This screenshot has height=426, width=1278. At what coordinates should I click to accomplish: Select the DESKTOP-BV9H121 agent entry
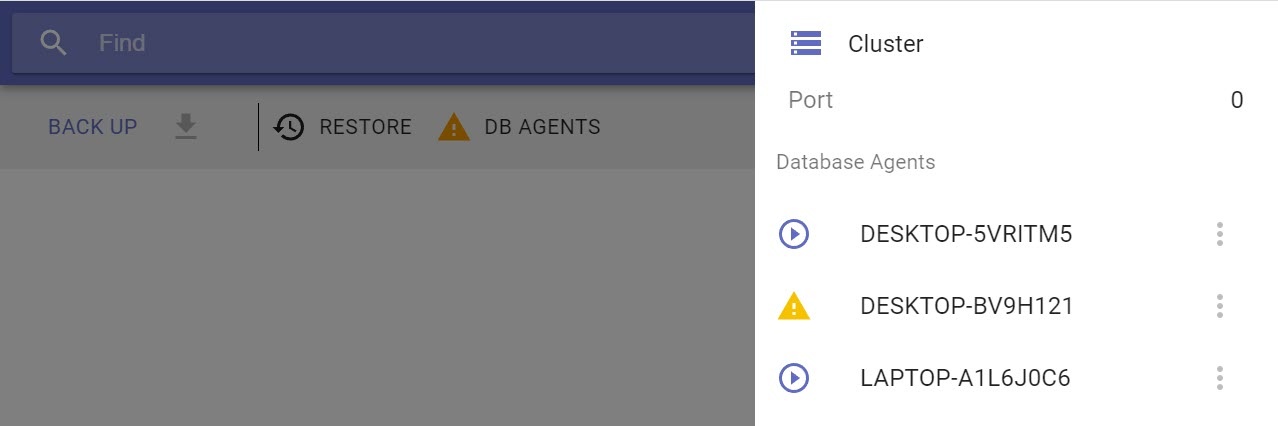tap(966, 306)
